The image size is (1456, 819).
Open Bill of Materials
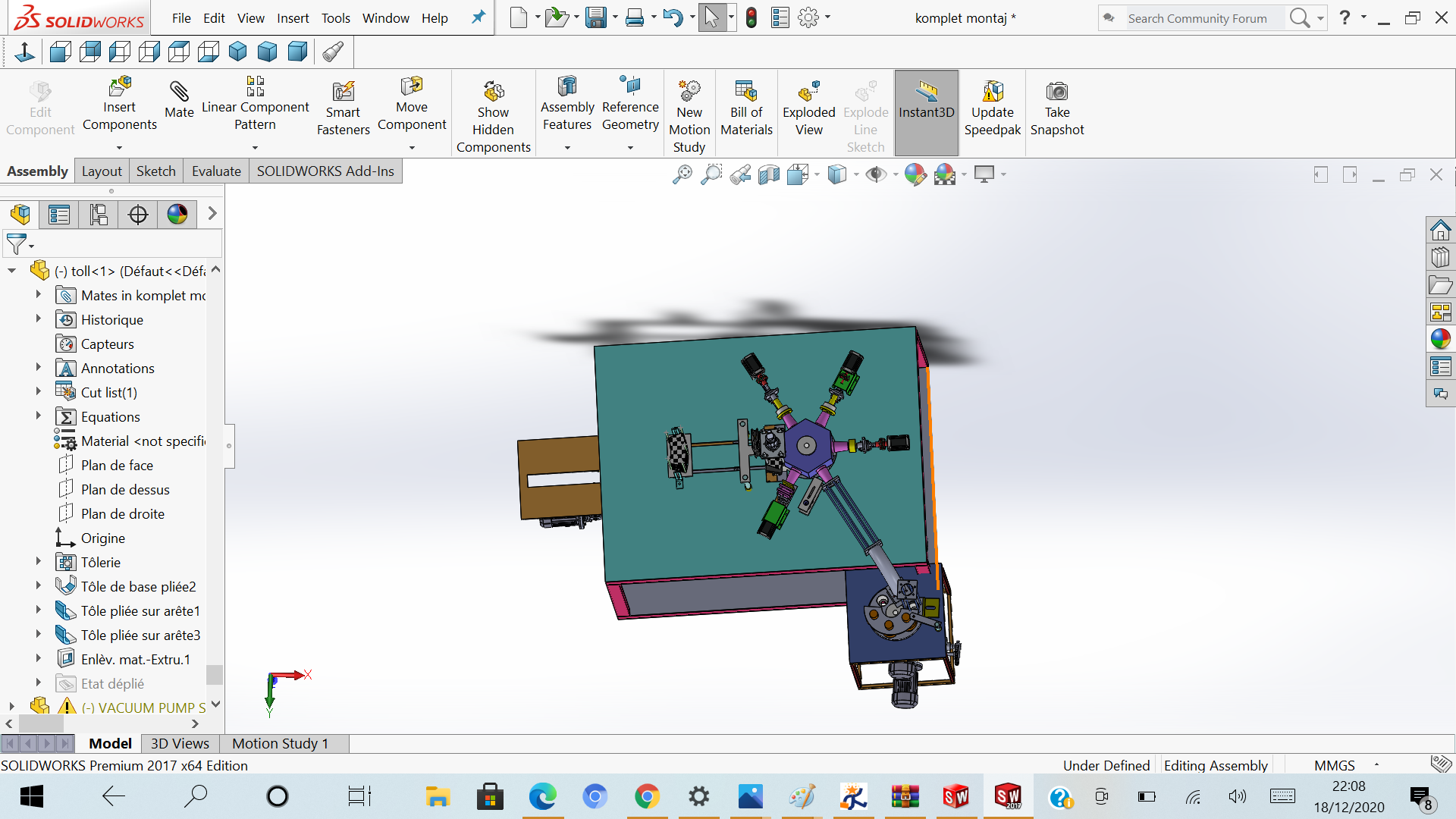click(x=747, y=108)
